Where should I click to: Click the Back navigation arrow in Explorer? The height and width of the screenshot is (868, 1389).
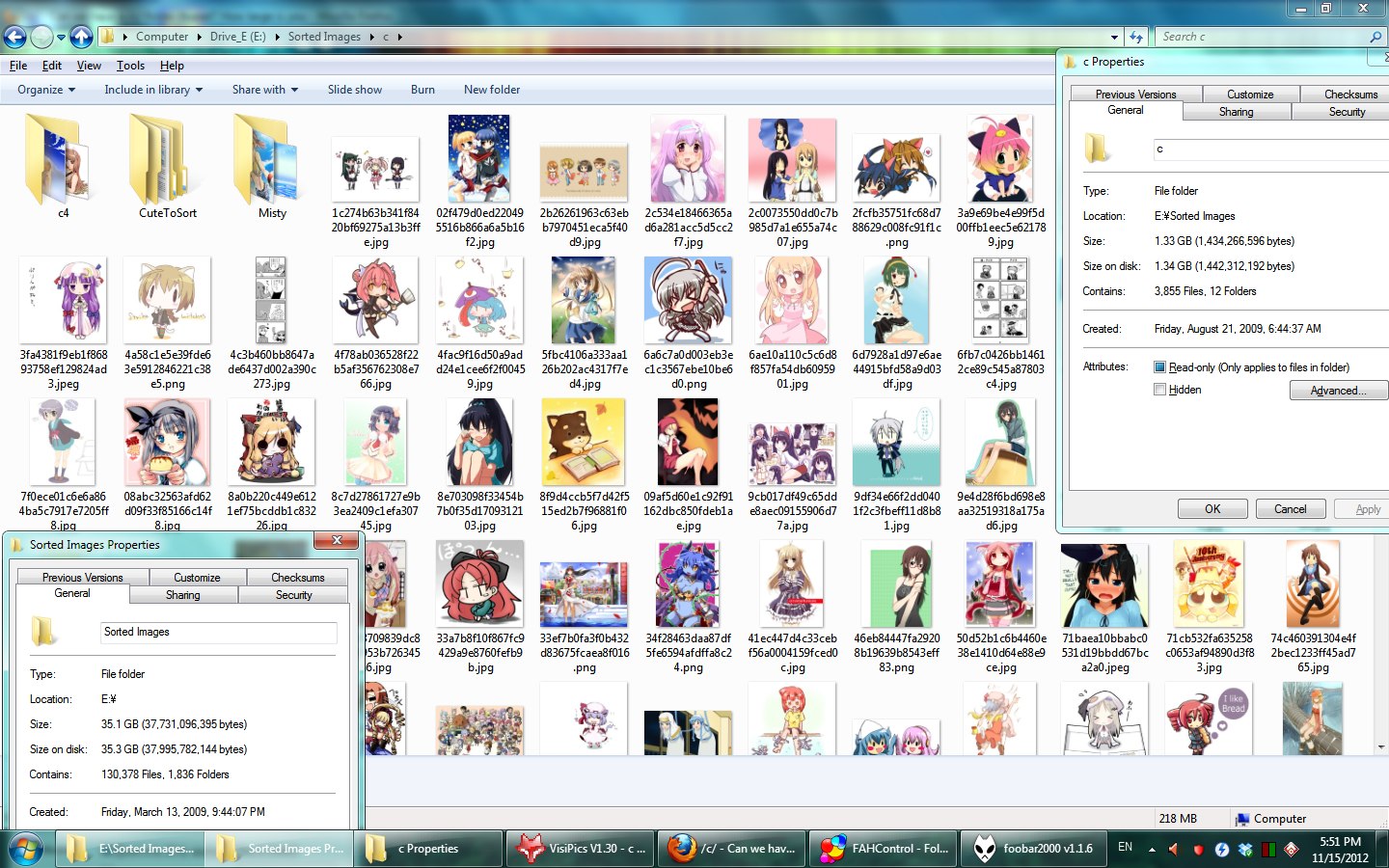tap(14, 37)
